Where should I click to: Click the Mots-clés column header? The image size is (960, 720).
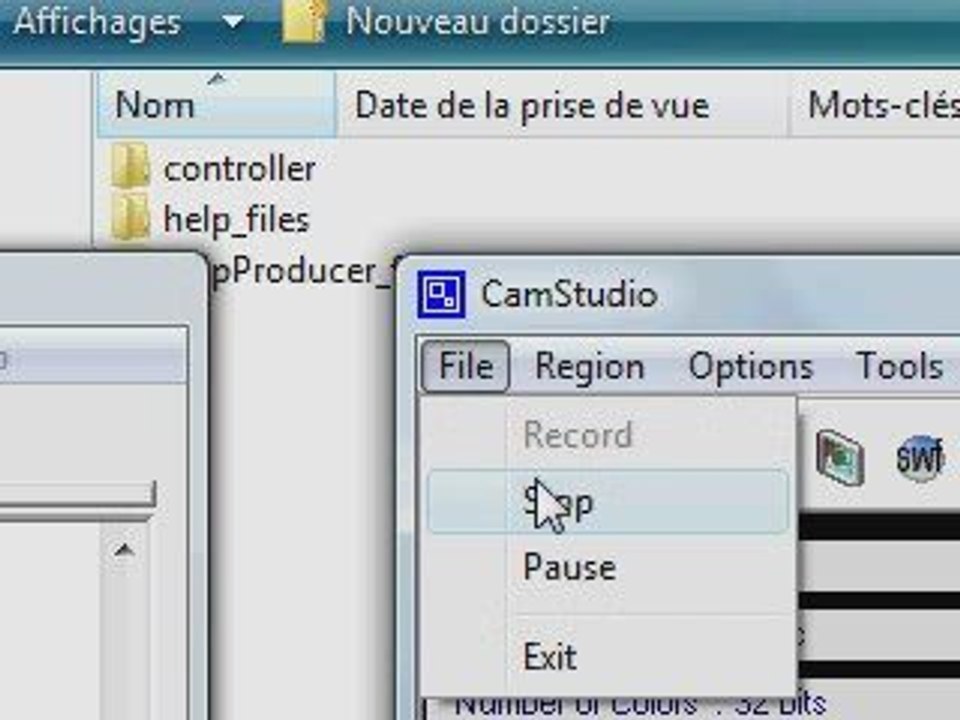pyautogui.click(x=874, y=104)
